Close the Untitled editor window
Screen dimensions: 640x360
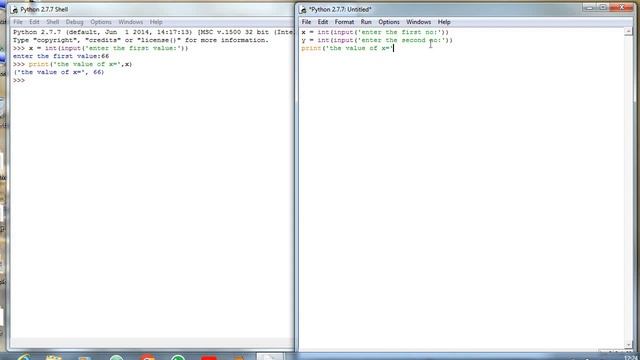click(622, 8)
